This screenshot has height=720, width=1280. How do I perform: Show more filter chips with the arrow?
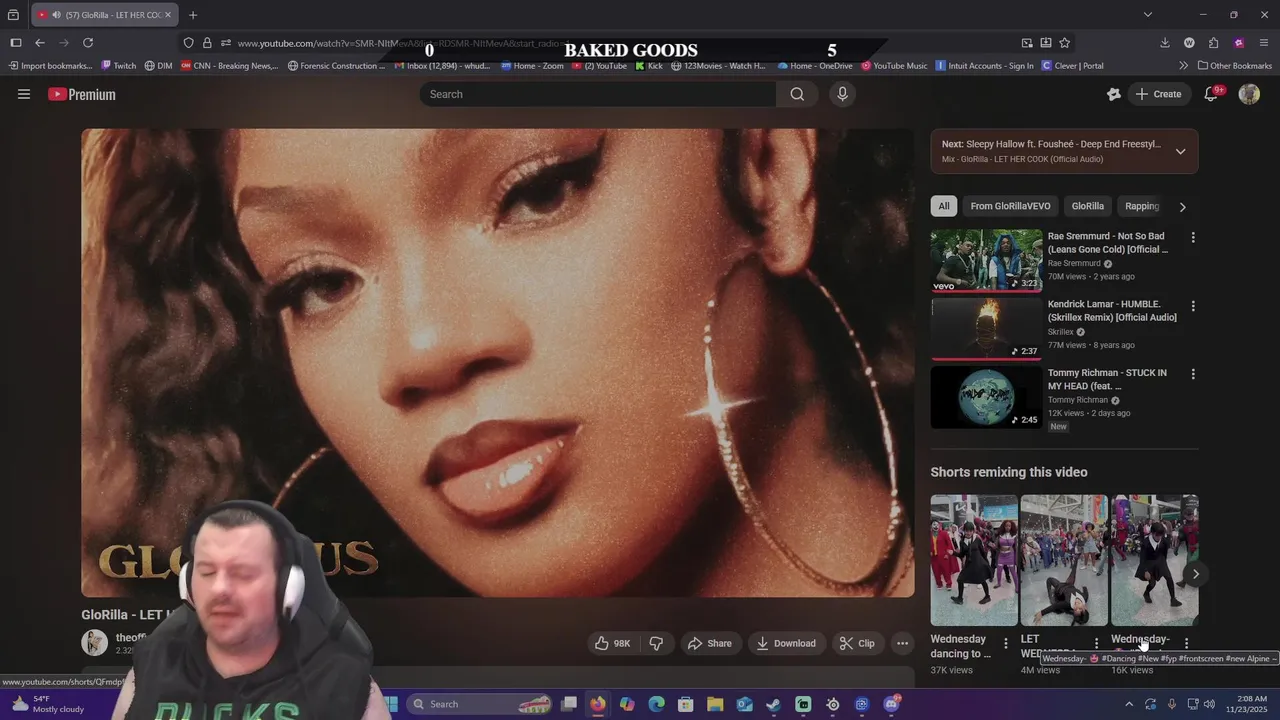click(x=1182, y=207)
